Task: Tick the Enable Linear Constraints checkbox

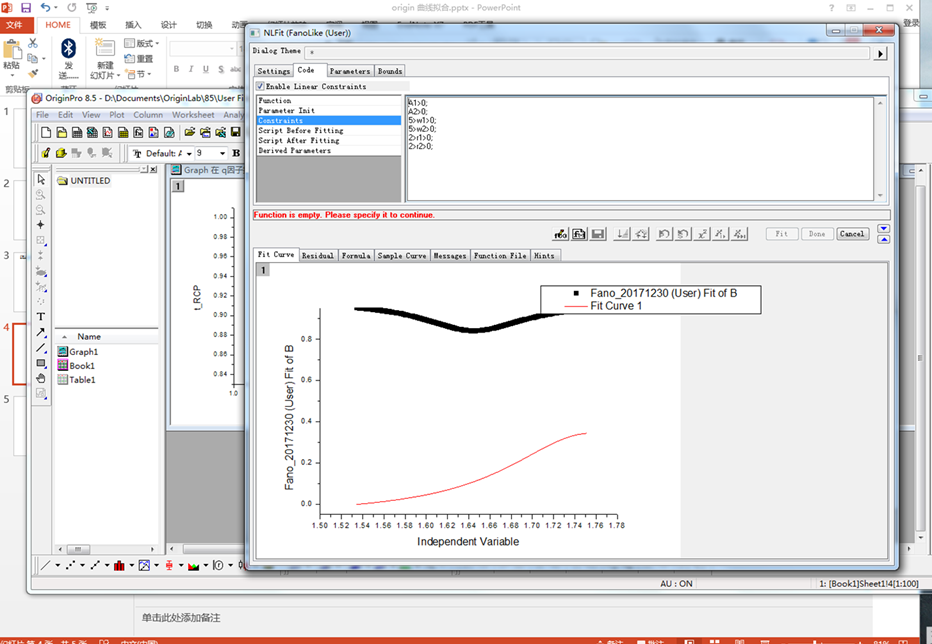Action: 260,86
